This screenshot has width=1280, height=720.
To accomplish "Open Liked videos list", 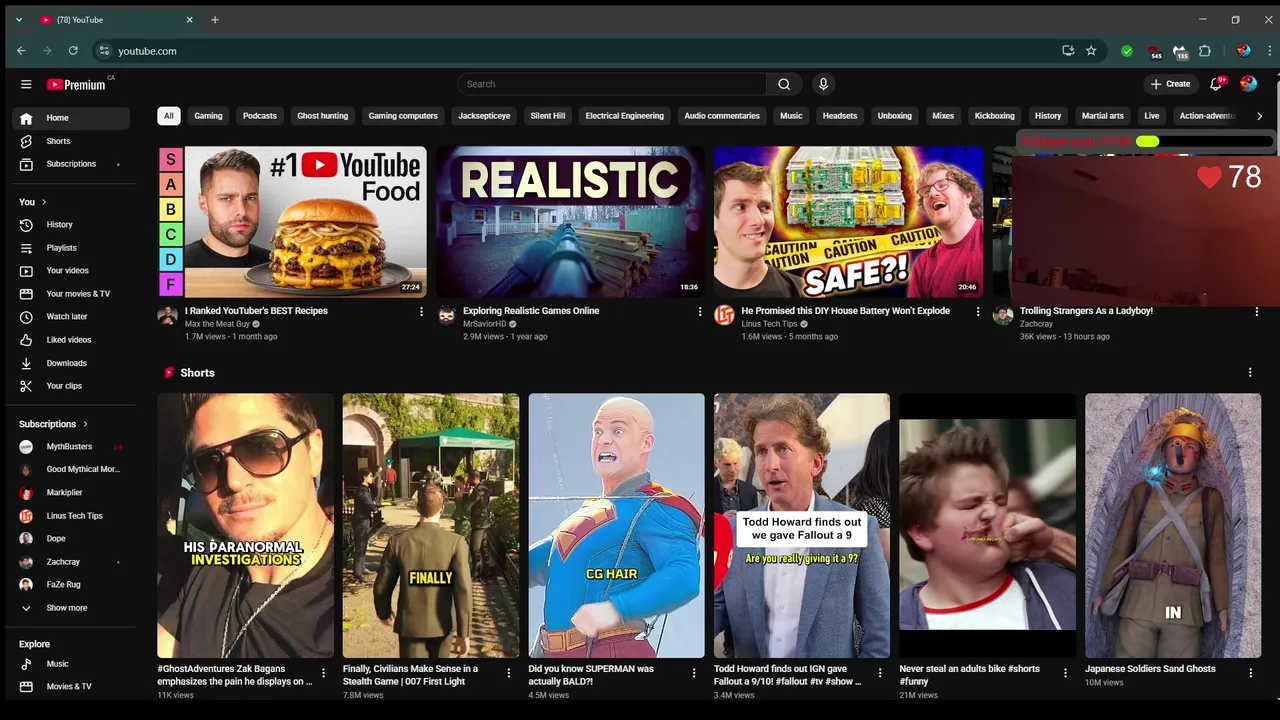I will click(71, 340).
